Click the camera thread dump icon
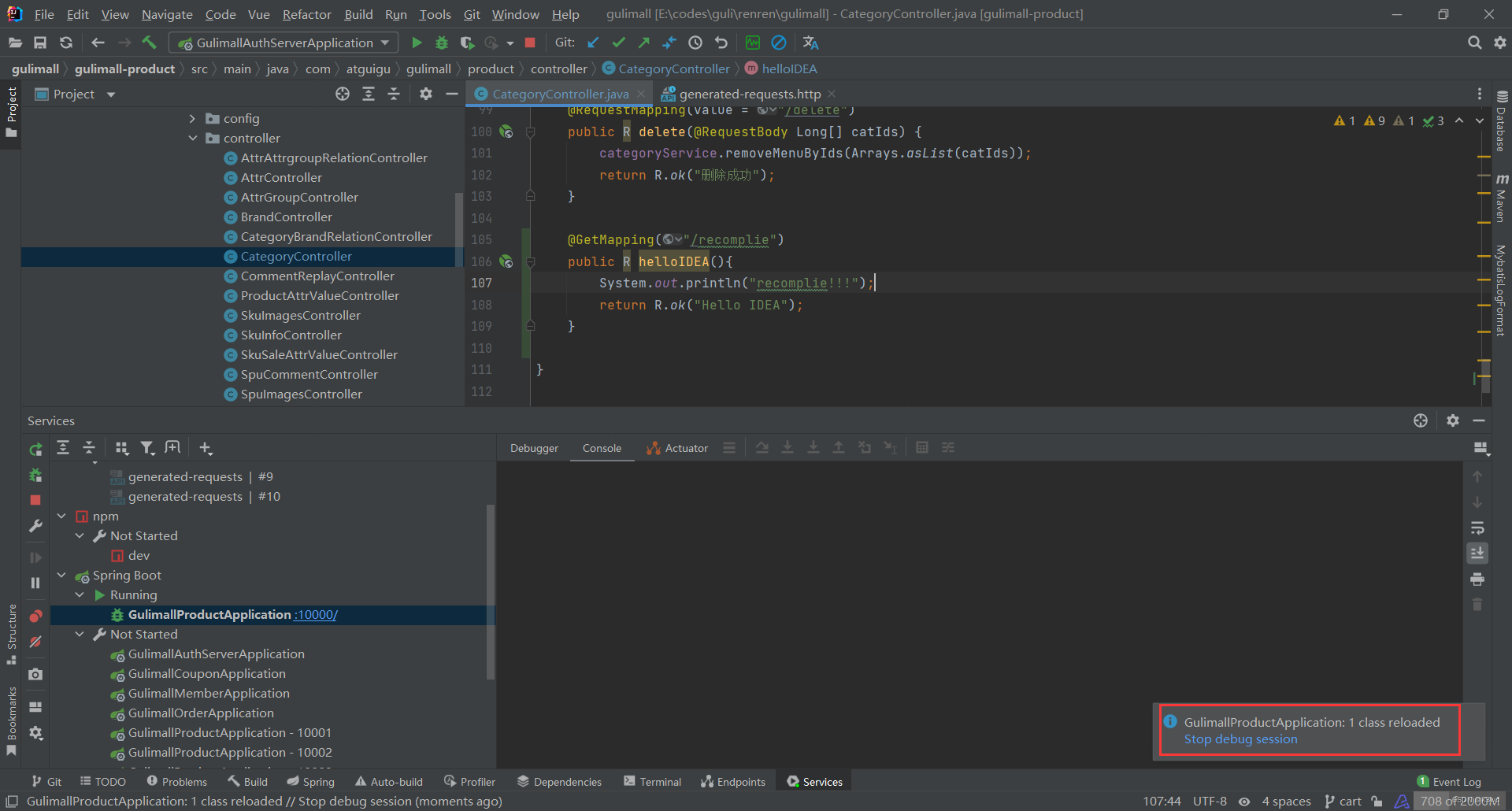This screenshot has width=1512, height=811. pyautogui.click(x=35, y=674)
